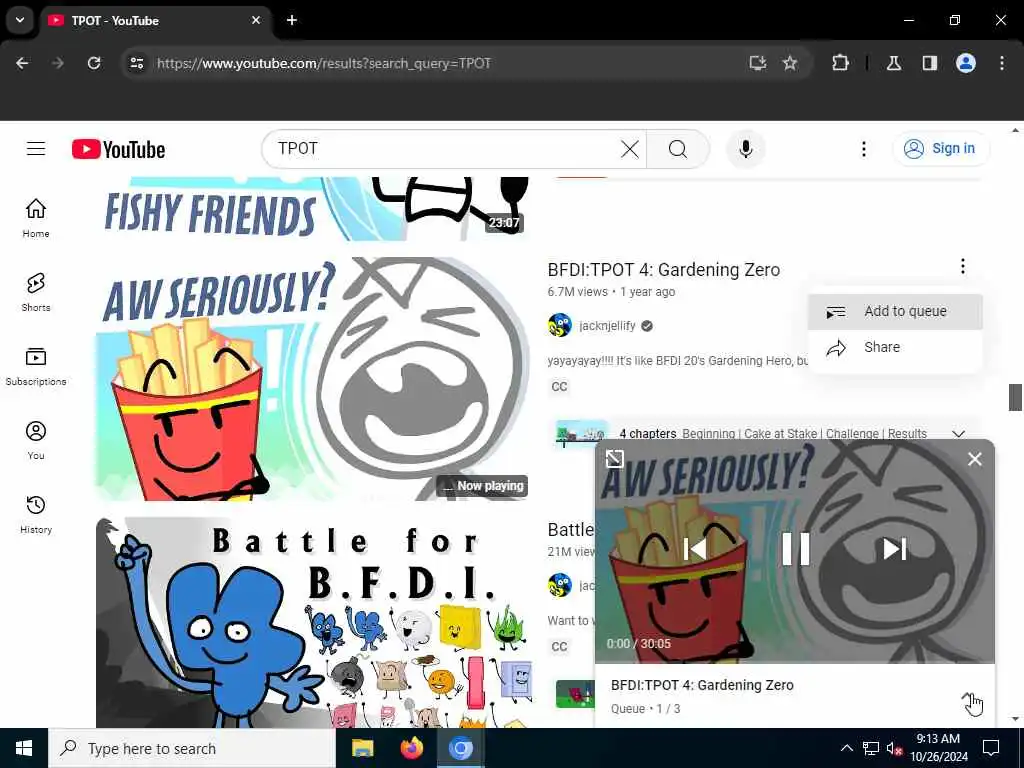Open the YouTube hamburger guide menu
This screenshot has height=768, width=1024.
point(36,149)
